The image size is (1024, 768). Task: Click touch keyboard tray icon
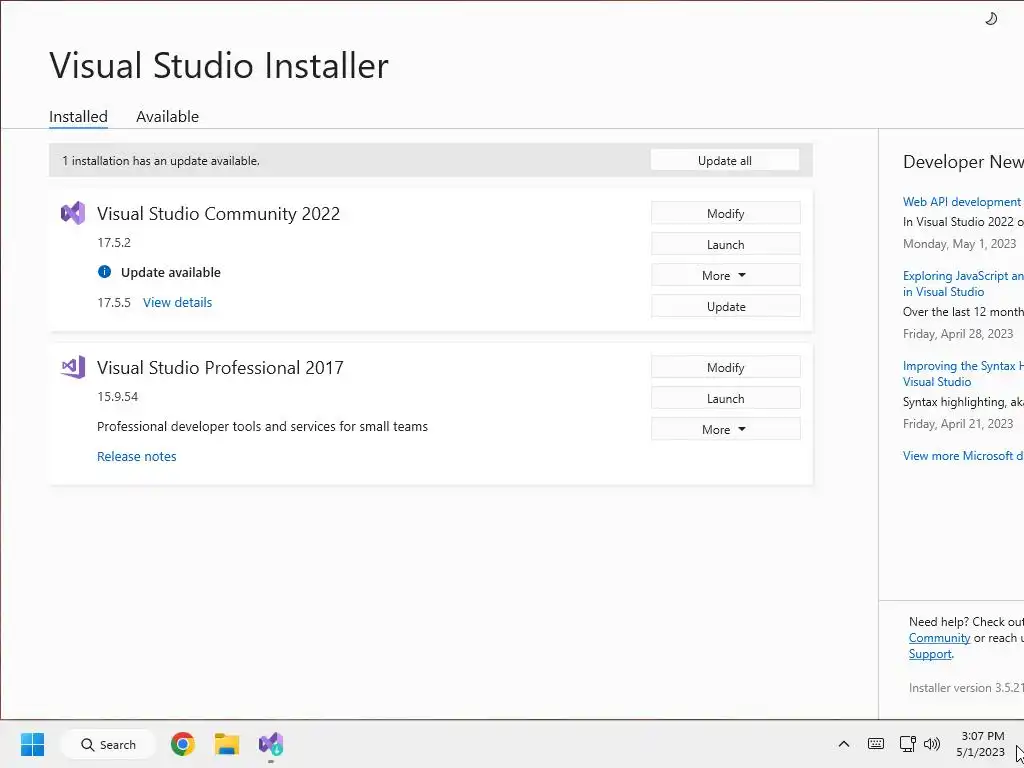coord(876,744)
